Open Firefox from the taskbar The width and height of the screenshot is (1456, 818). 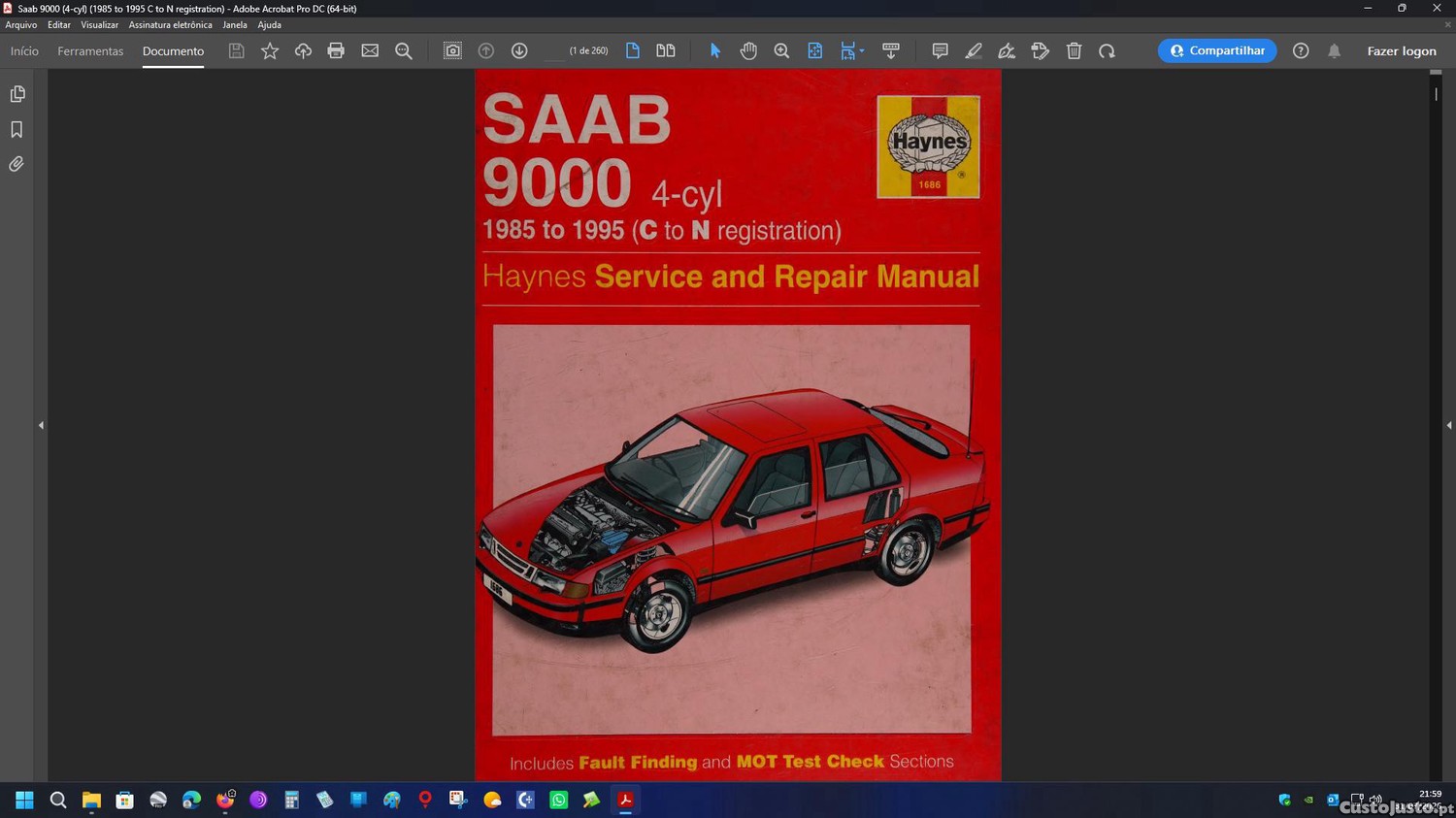[225, 800]
